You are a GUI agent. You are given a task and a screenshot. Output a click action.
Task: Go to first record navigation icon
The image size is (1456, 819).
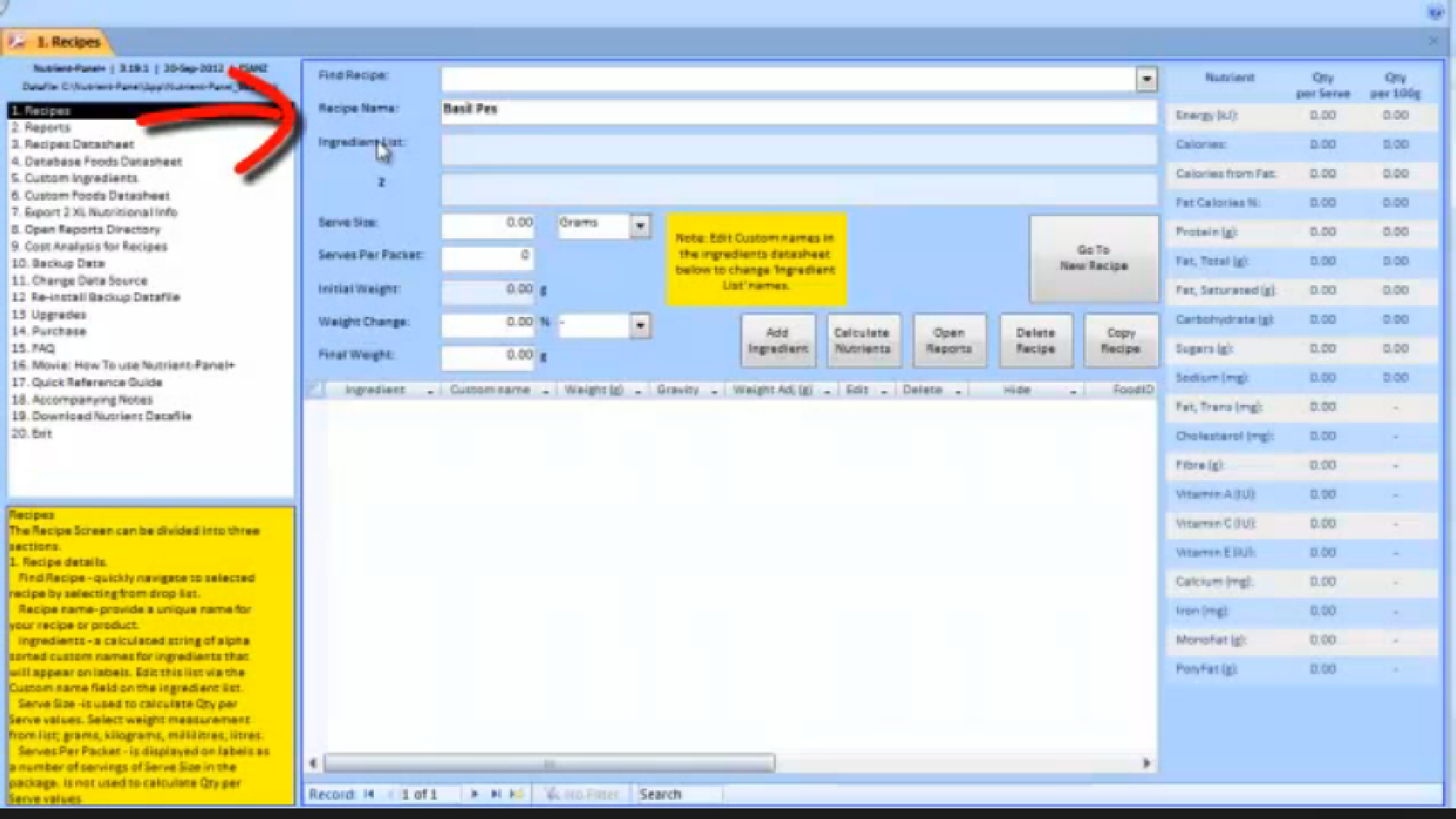pos(369,794)
